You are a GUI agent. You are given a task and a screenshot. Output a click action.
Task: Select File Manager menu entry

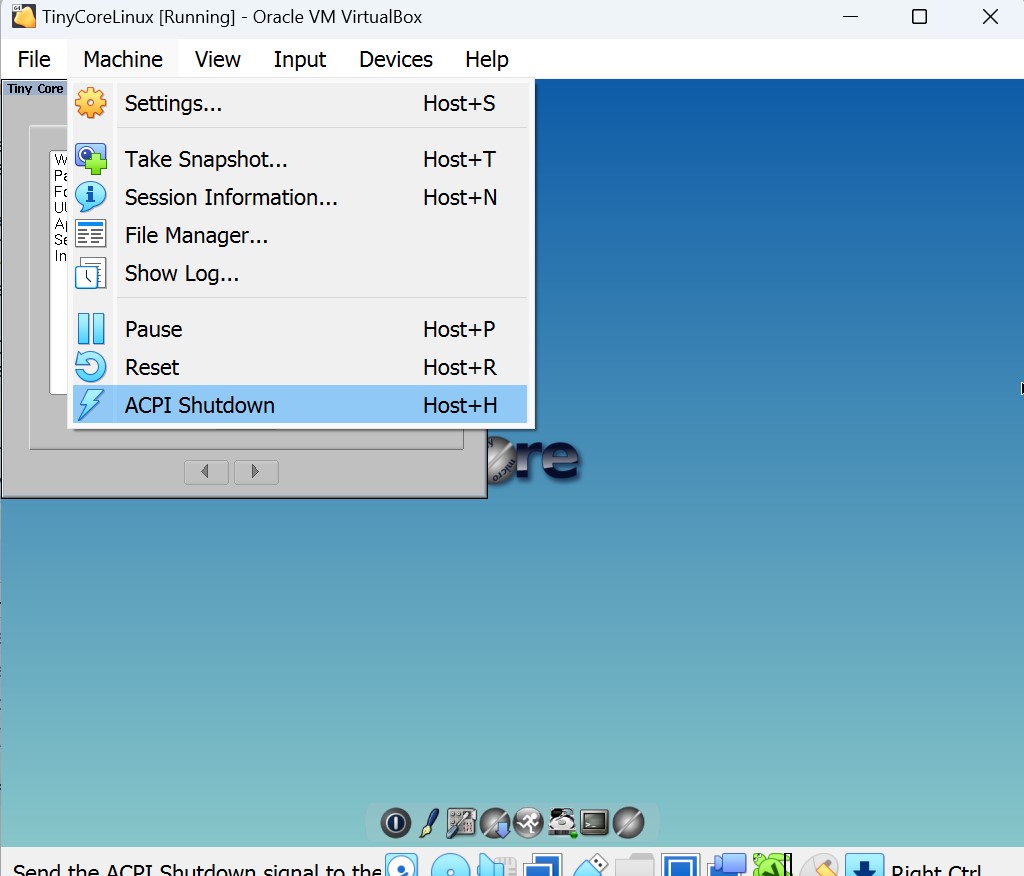pyautogui.click(x=300, y=235)
